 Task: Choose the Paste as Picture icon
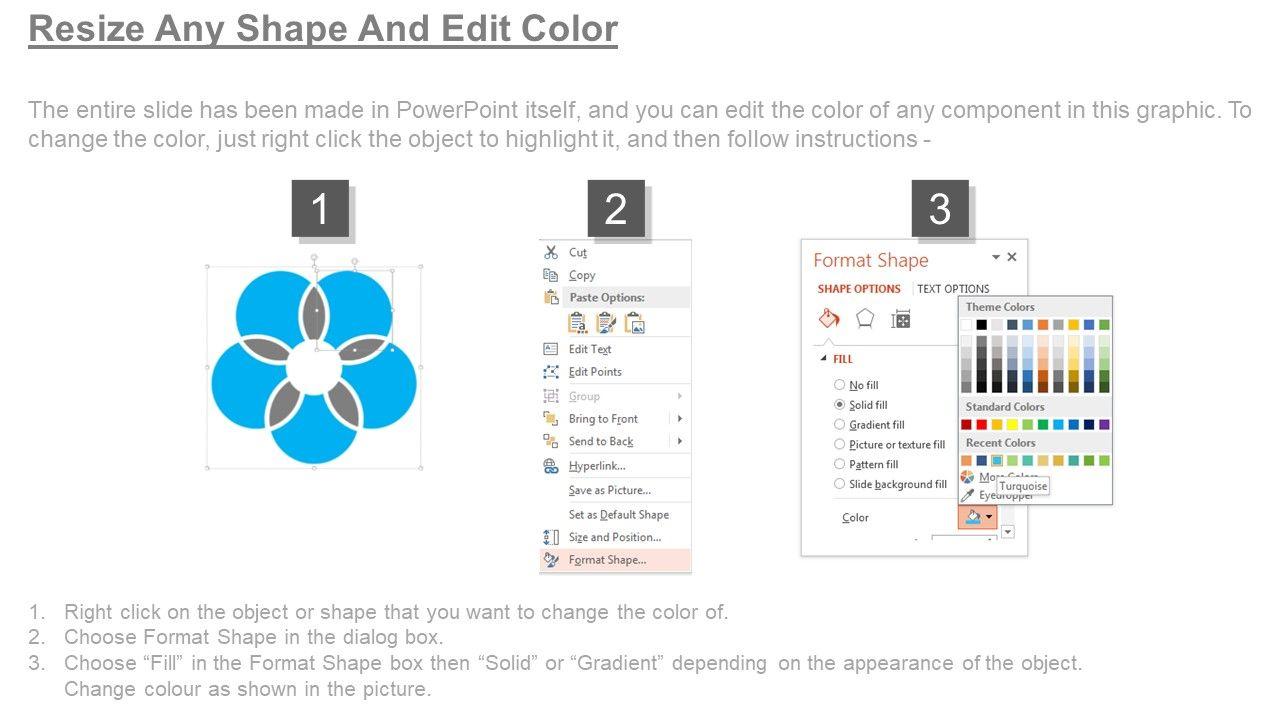pyautogui.click(x=635, y=323)
